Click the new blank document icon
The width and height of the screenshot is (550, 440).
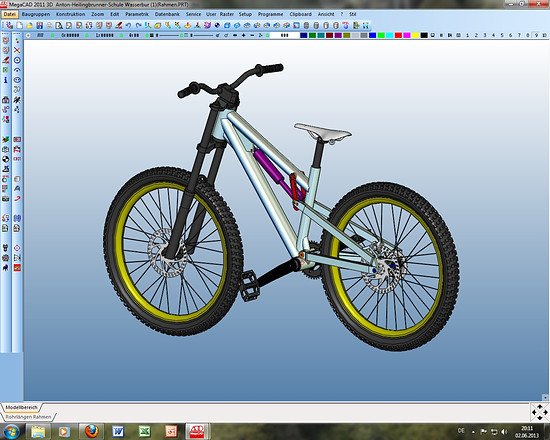20,25
